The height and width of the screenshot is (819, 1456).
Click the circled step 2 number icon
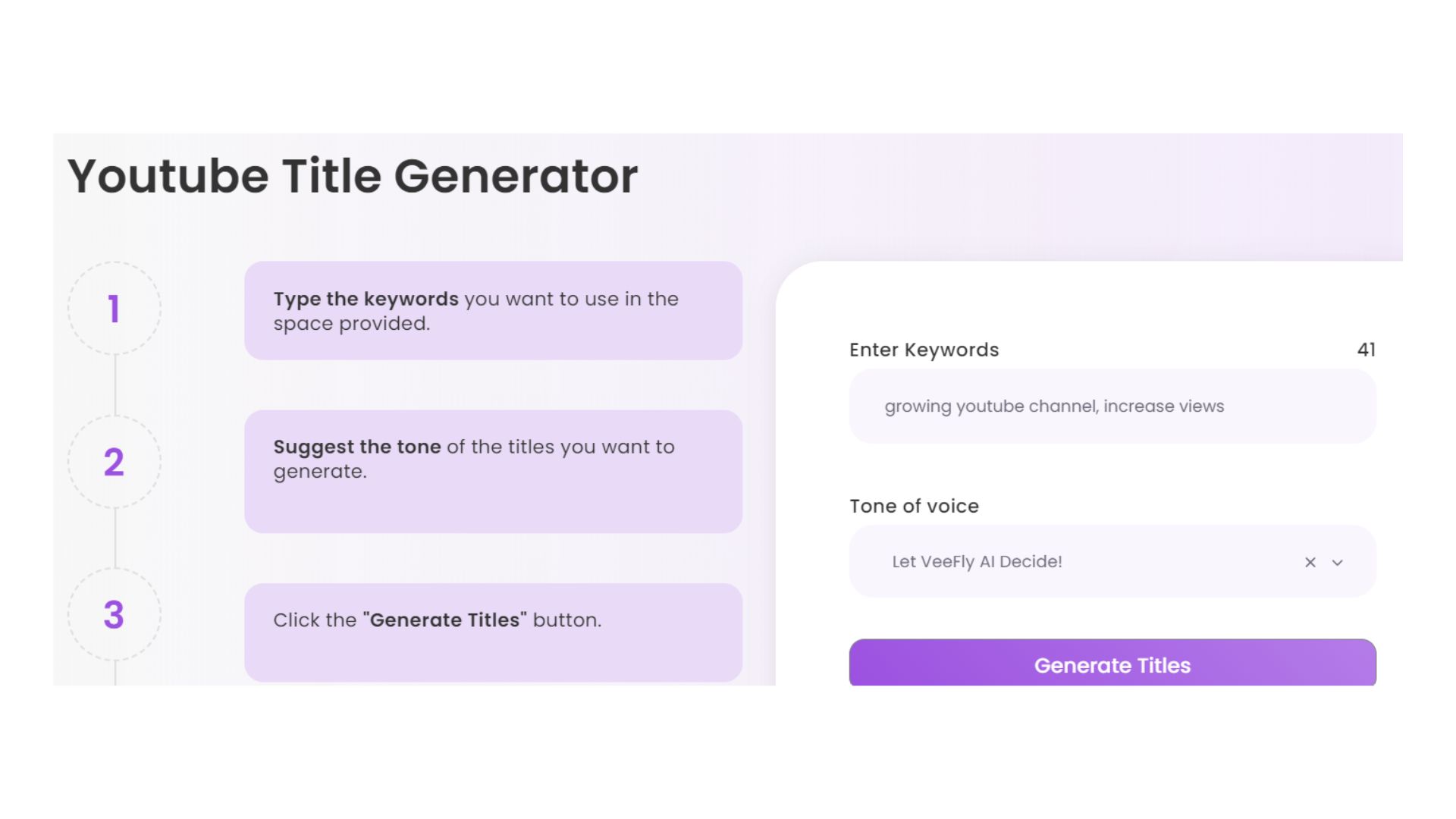coord(114,461)
